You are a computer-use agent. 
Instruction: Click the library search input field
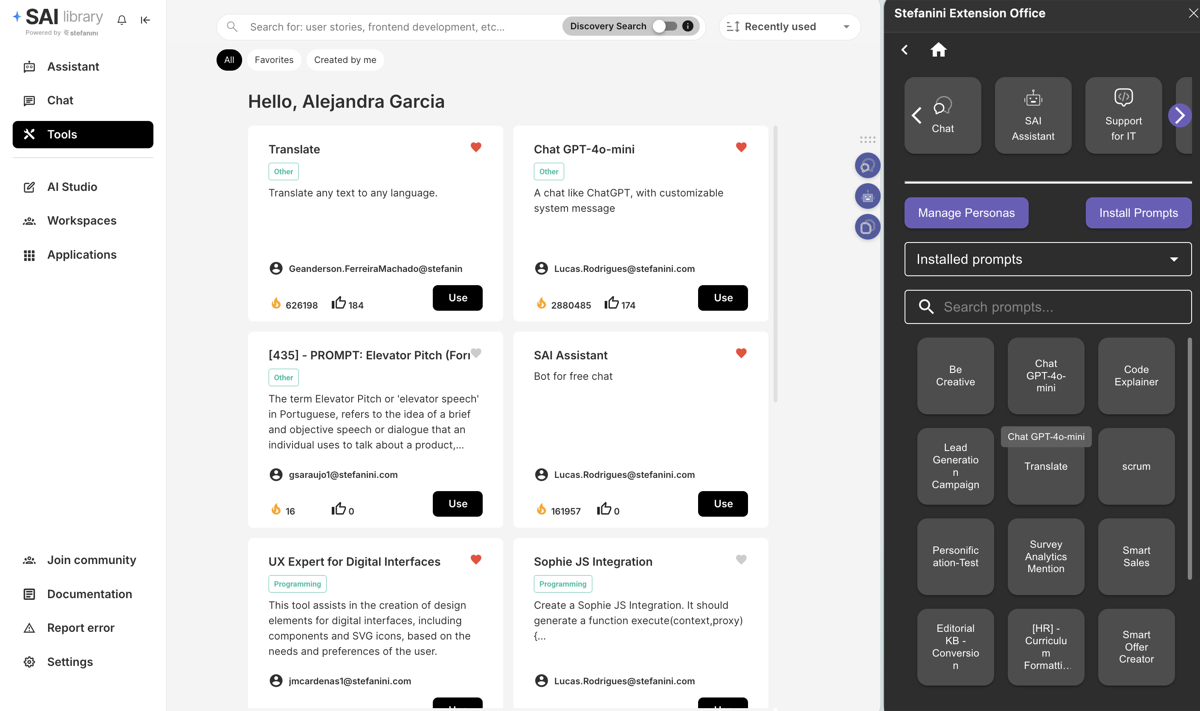point(400,27)
